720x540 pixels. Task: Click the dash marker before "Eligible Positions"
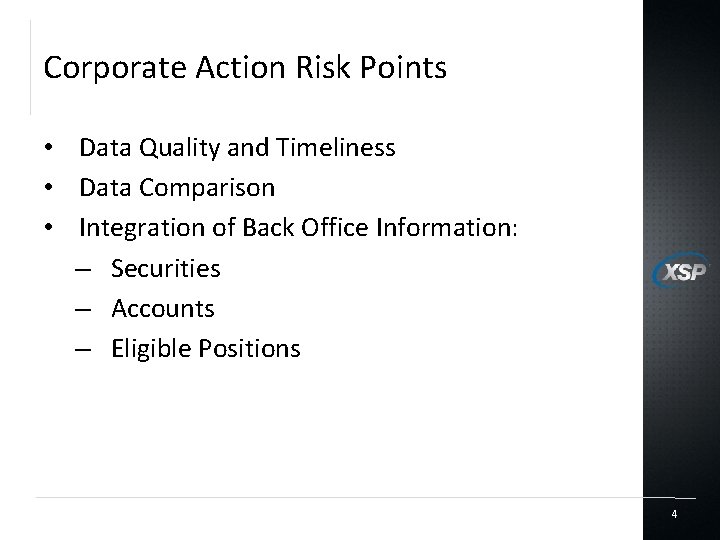[82, 349]
